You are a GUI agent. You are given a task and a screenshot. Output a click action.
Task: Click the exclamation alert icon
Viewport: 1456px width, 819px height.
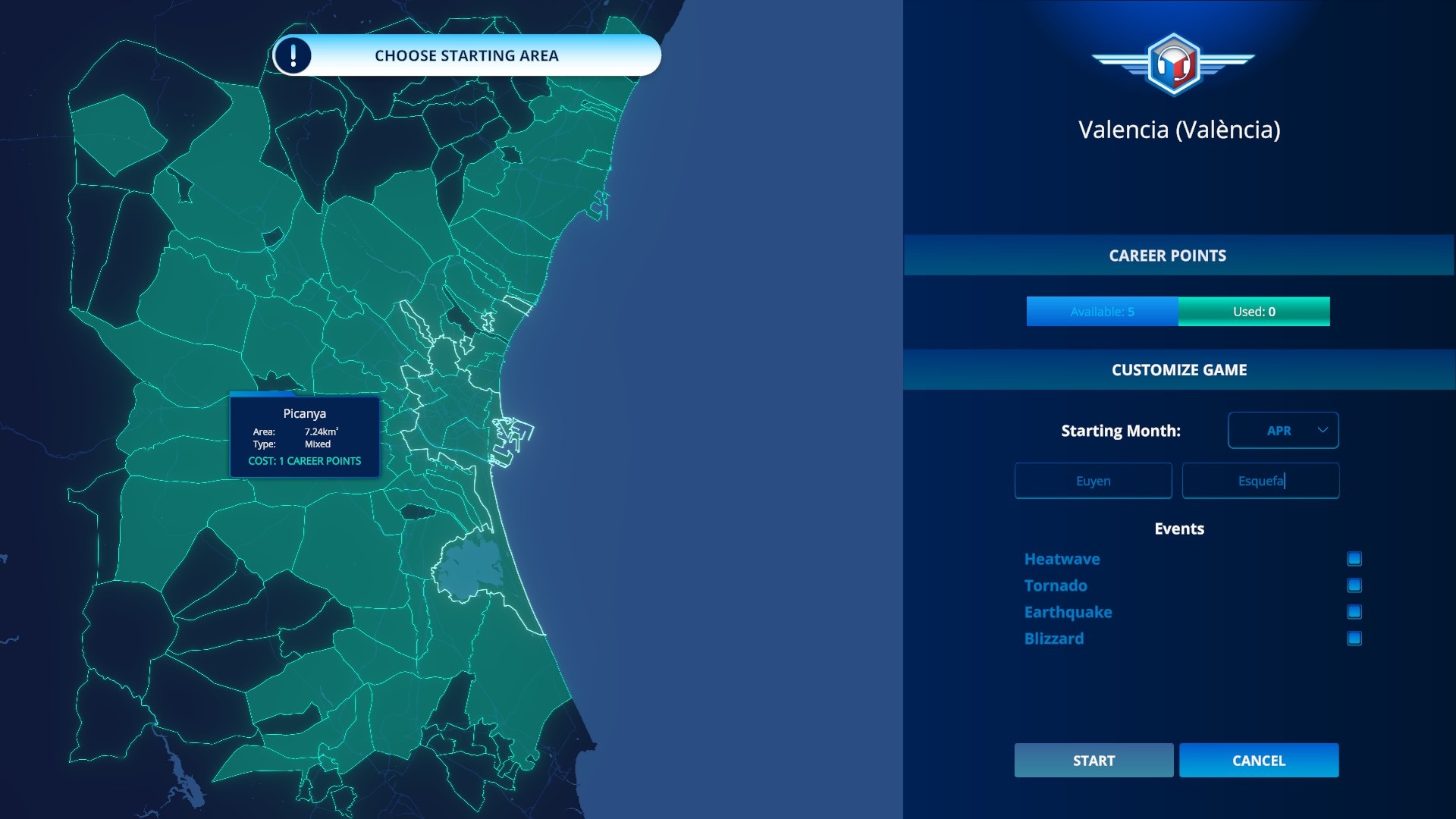pos(293,55)
